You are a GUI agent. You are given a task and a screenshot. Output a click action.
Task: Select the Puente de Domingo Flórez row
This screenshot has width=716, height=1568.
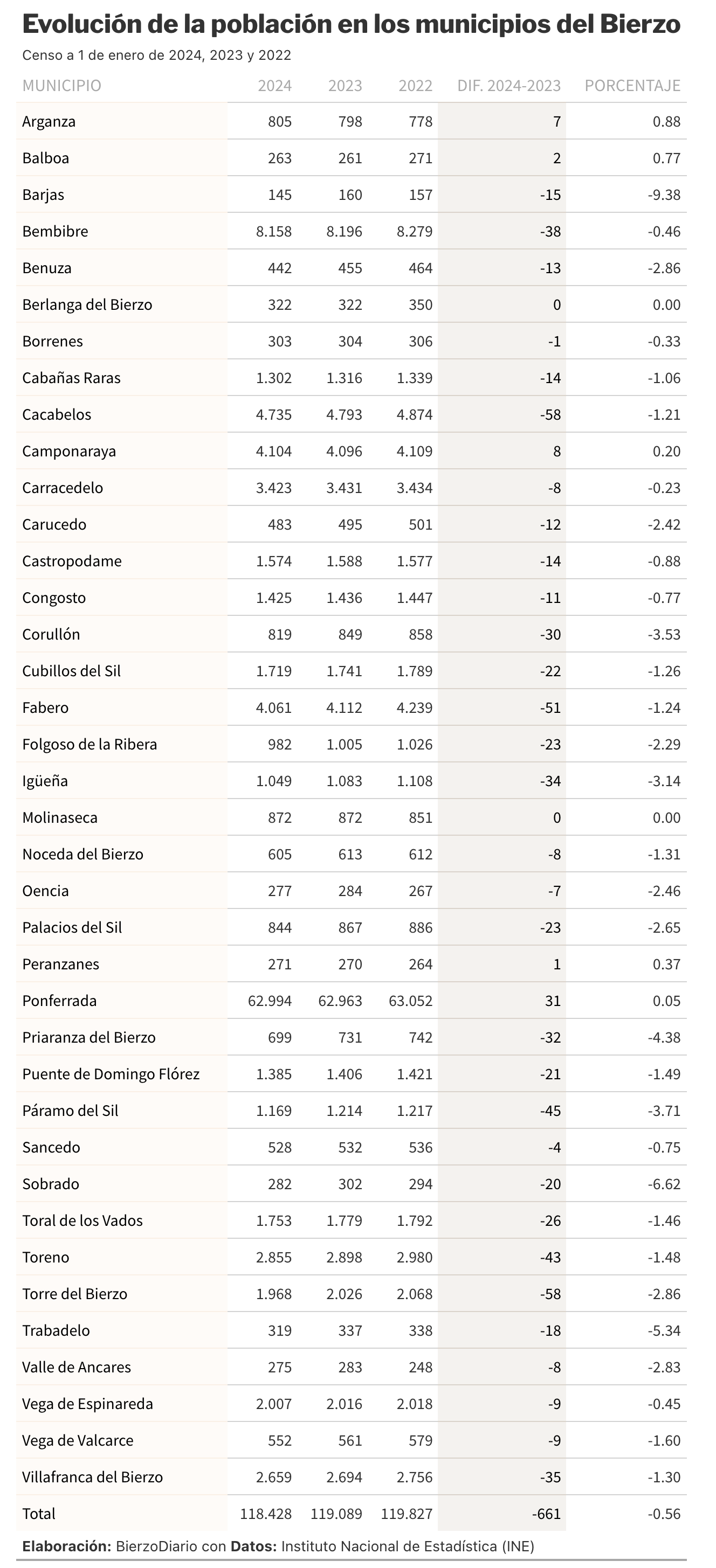pos(352,1074)
